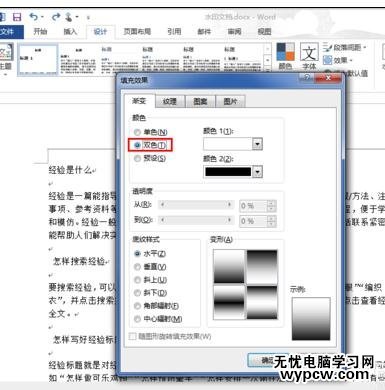Select 中心辐射(M) shading style

[x=158, y=319]
